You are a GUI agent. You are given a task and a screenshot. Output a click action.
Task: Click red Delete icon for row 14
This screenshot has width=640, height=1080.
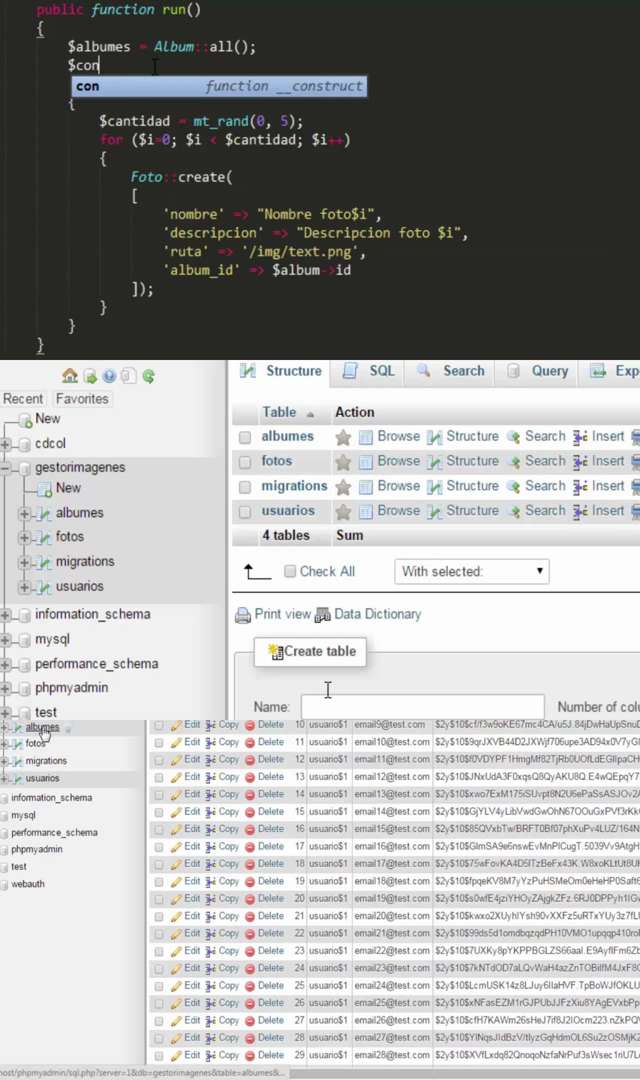[250, 794]
